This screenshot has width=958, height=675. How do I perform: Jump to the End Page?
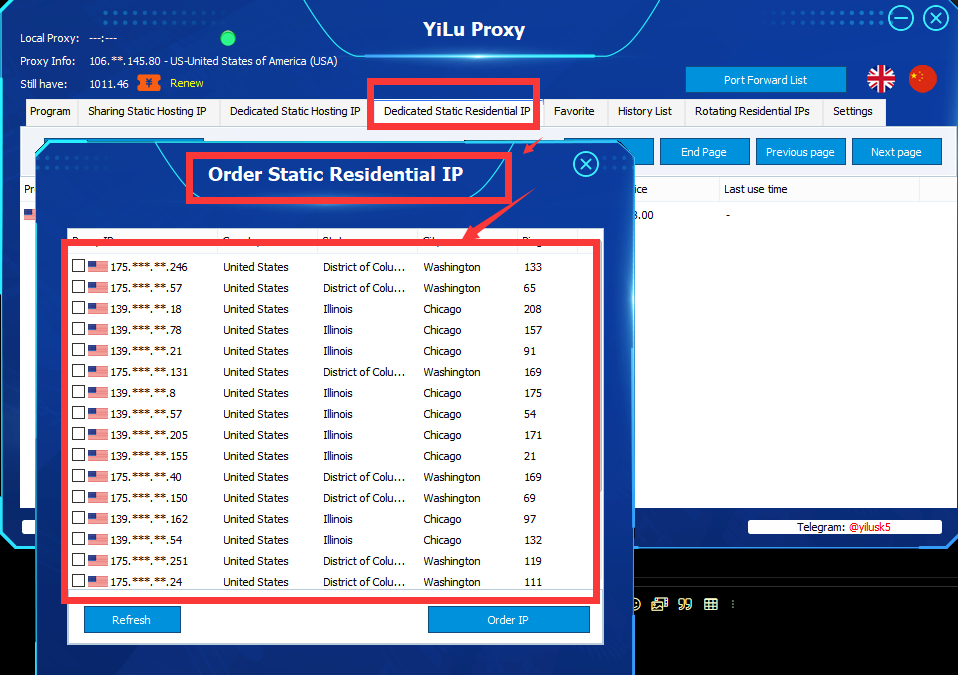point(704,152)
